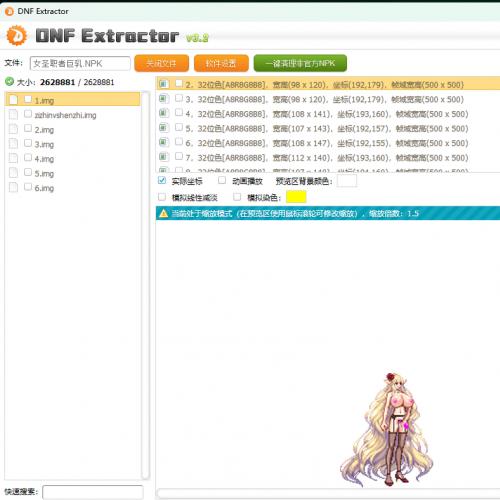500x500 pixels.
Task: Click the file icon of 3.img
Action: click(13, 144)
